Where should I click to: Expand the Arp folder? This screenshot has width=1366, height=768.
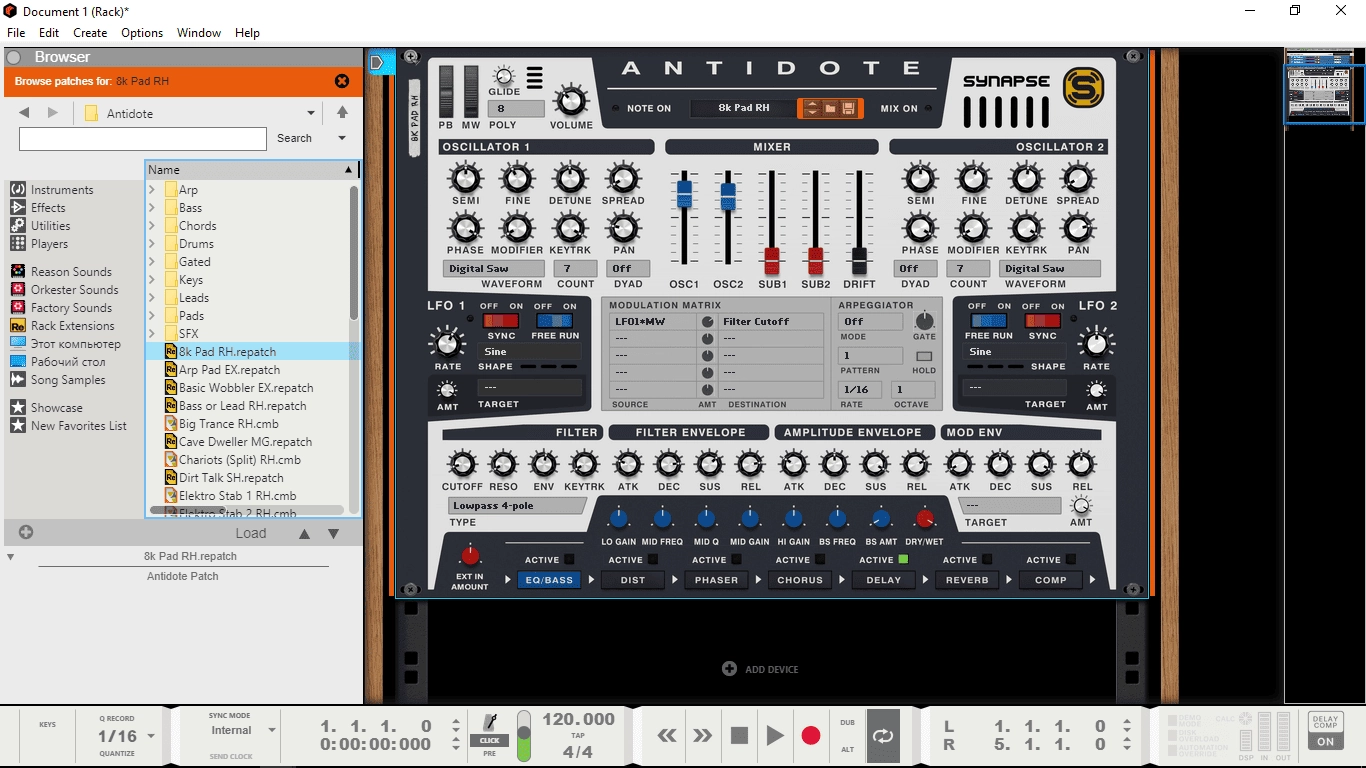tap(153, 190)
